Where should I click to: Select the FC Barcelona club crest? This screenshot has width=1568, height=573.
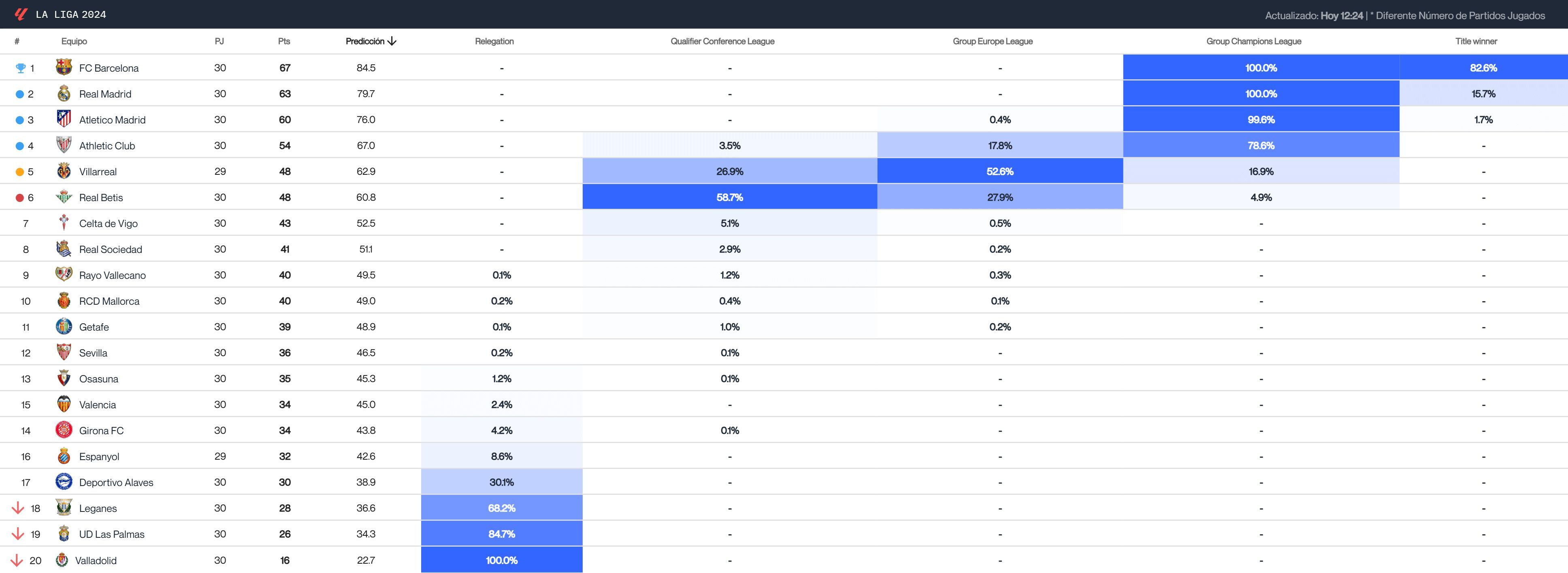(64, 68)
